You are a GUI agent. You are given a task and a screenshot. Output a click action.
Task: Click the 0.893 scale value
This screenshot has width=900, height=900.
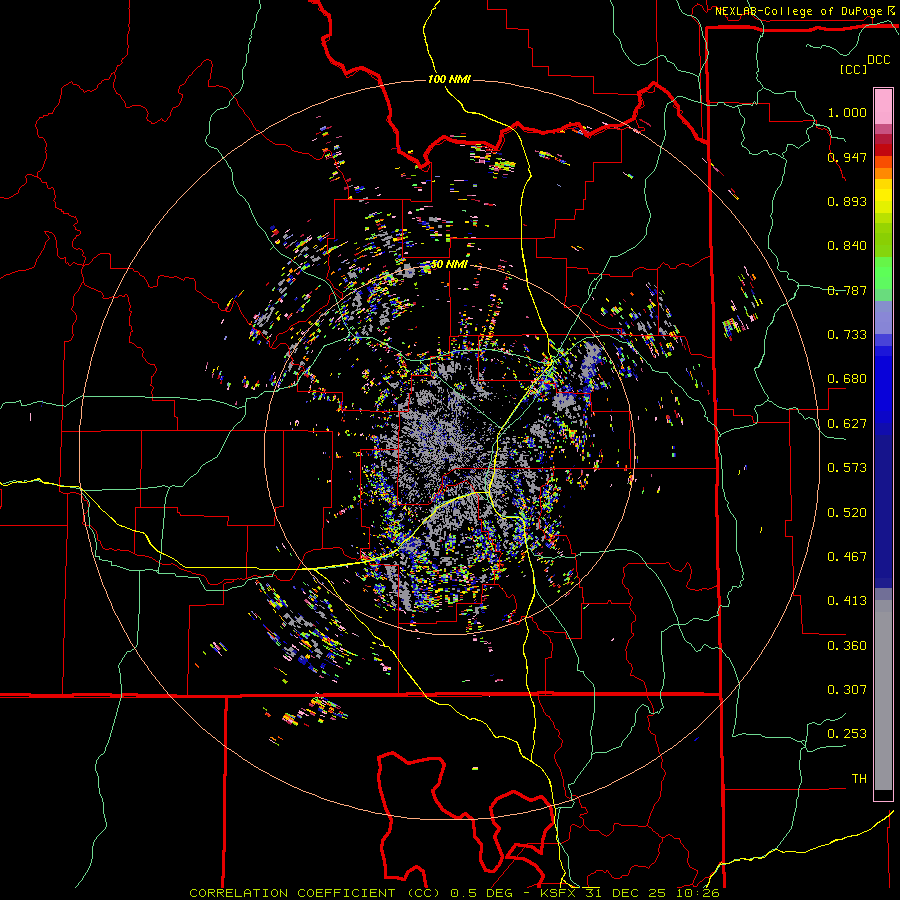[847, 201]
